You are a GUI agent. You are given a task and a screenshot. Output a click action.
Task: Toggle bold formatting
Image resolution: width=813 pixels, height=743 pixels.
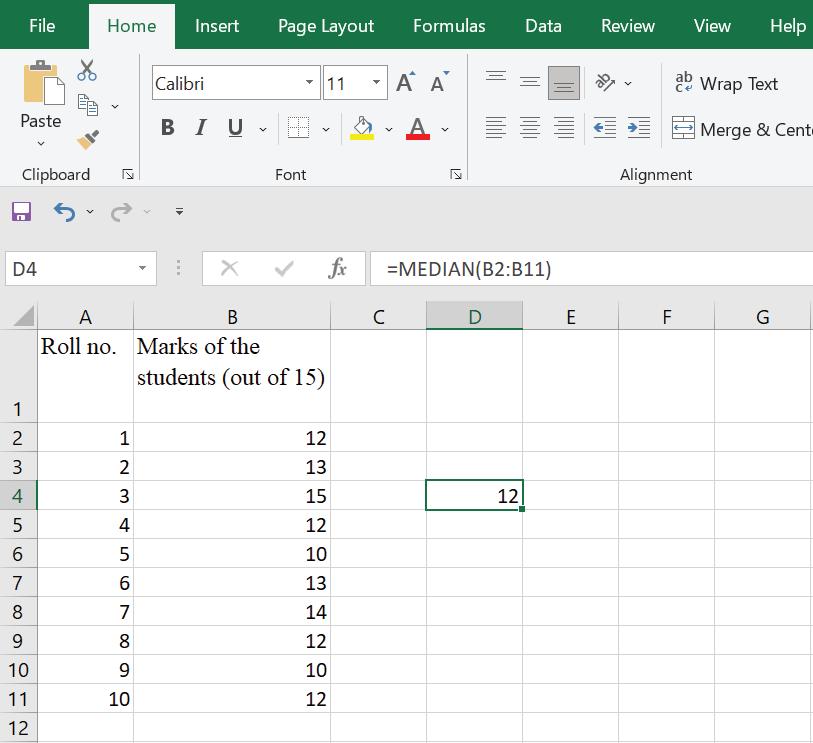point(167,128)
